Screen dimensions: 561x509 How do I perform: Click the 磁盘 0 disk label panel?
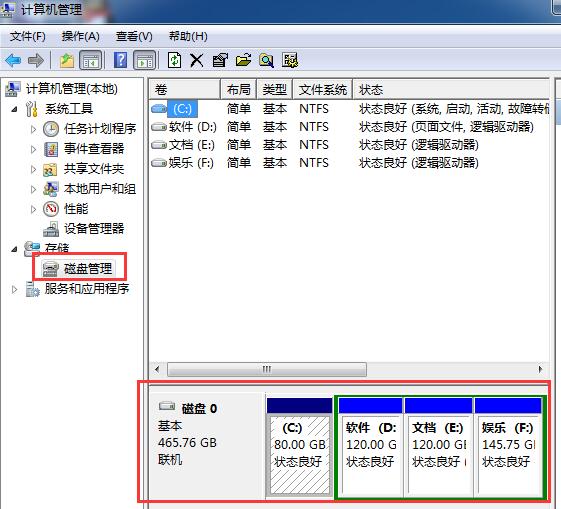tap(208, 445)
